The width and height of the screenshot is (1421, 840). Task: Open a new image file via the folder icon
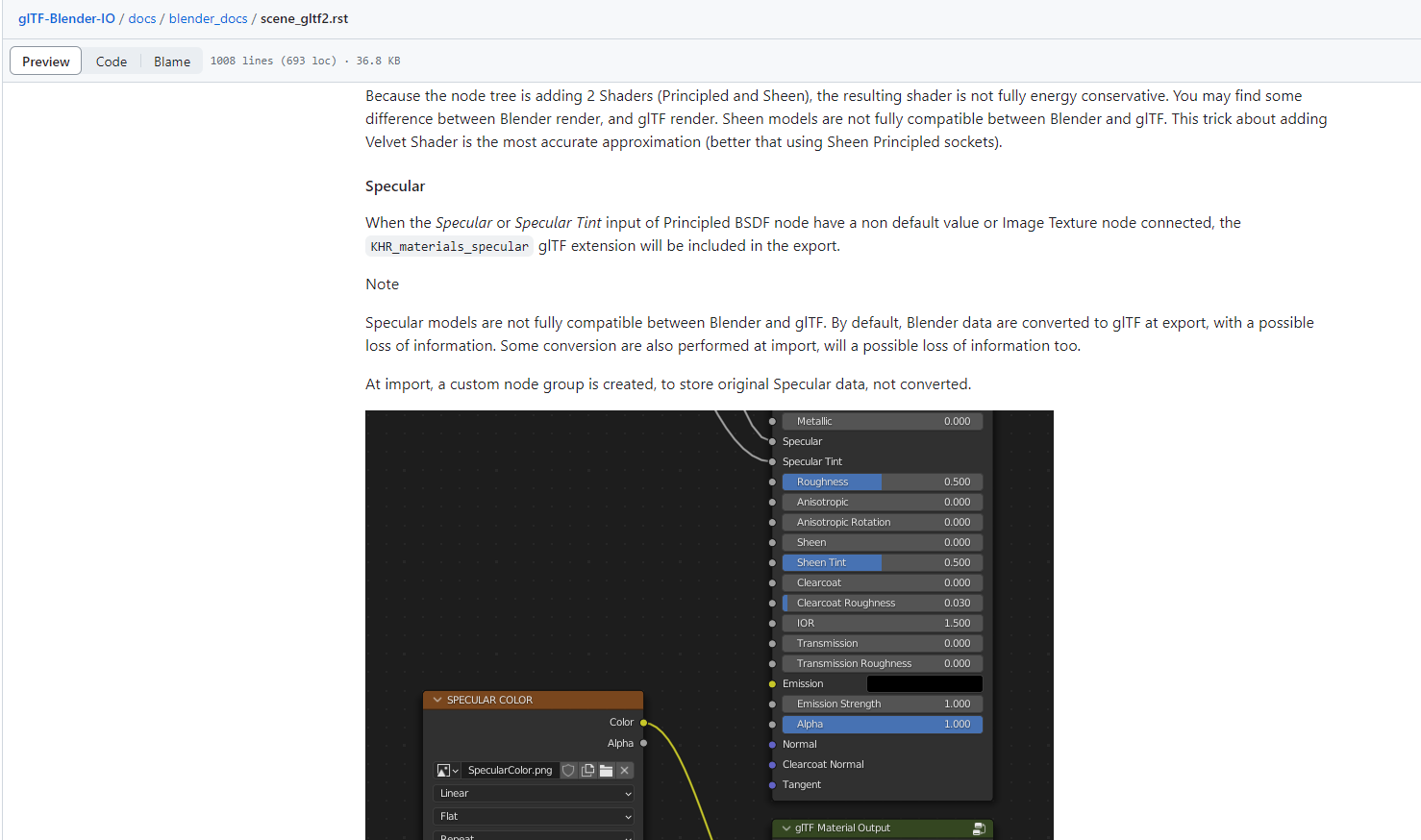pyautogui.click(x=606, y=770)
